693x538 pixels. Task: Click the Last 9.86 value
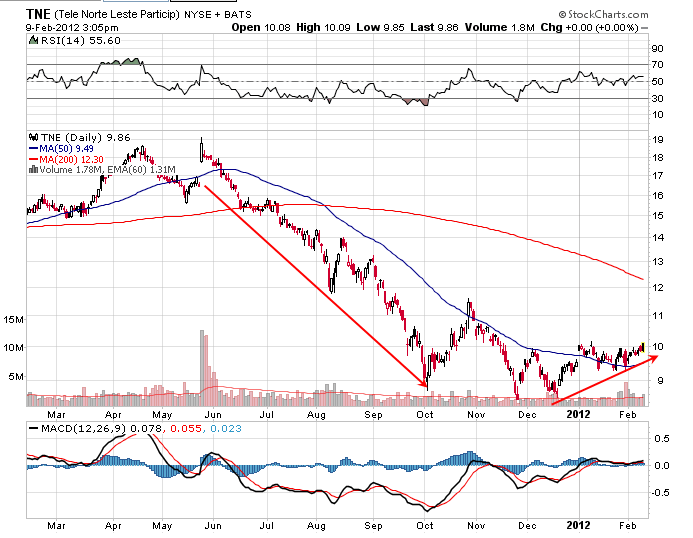pos(434,27)
